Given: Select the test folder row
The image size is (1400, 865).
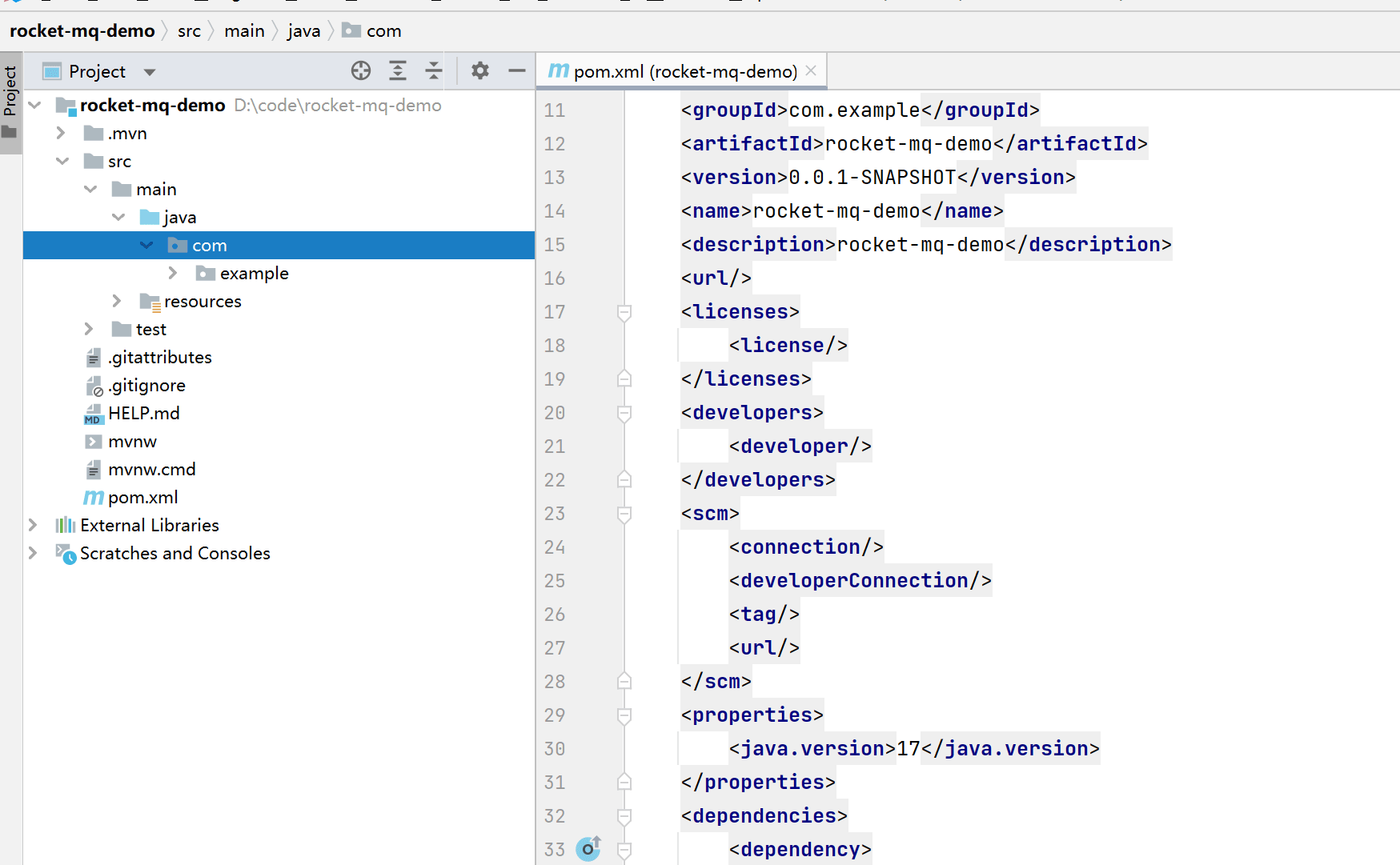Looking at the screenshot, I should tap(279, 329).
